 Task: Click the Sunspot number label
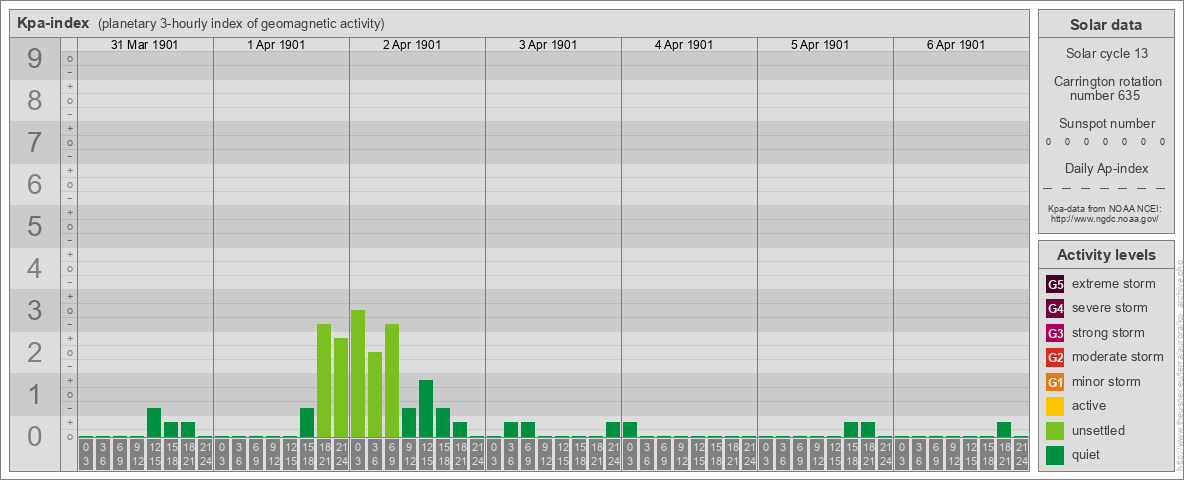(x=1106, y=124)
